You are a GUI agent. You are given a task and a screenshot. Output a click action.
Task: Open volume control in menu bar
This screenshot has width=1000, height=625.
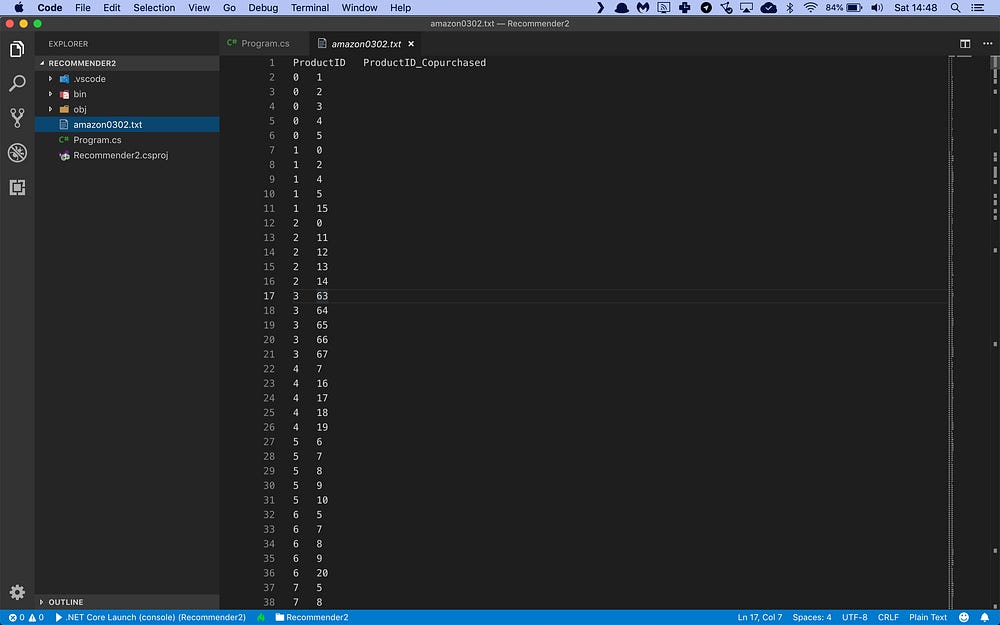tap(878, 8)
